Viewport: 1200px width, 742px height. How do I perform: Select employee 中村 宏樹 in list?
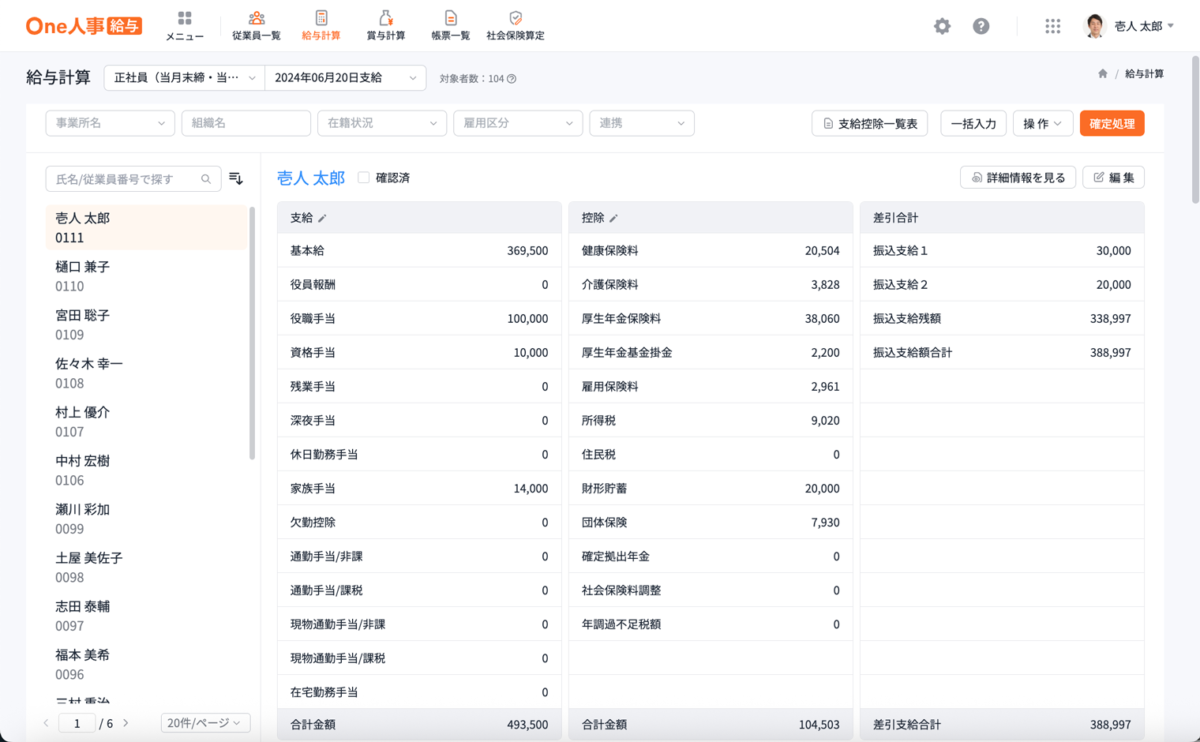pos(146,470)
